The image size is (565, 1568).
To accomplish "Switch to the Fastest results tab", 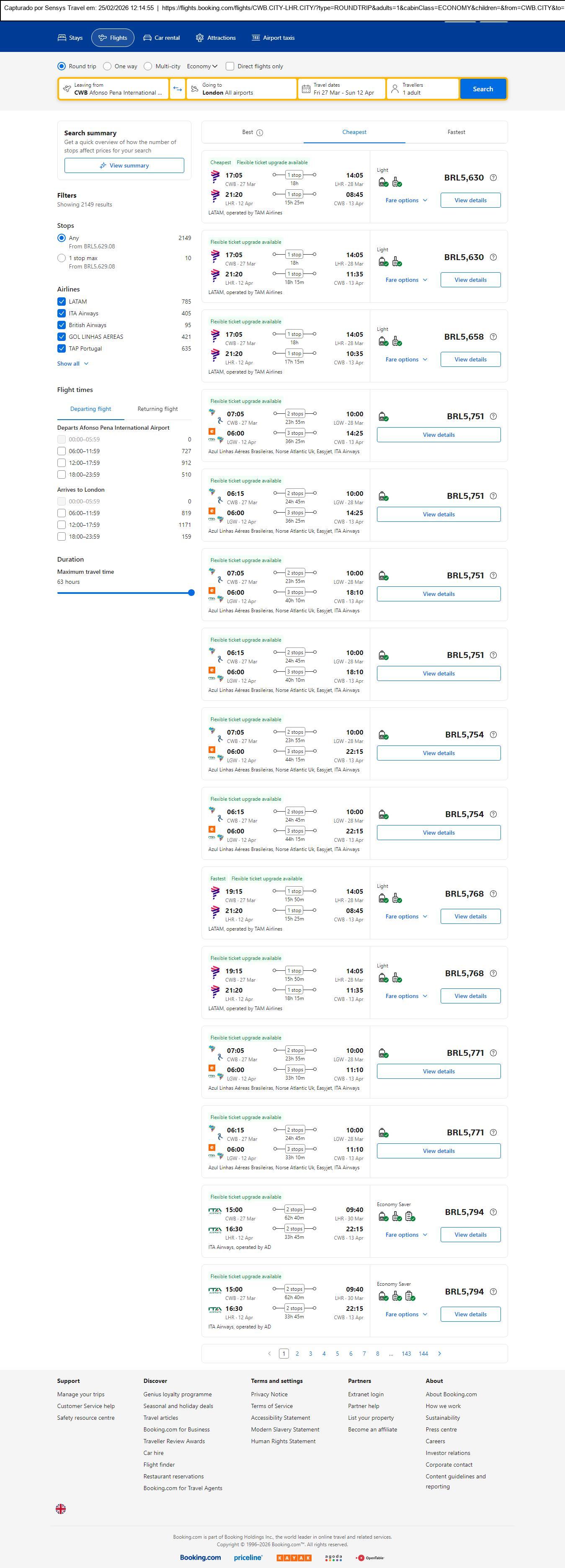I will pyautogui.click(x=456, y=132).
